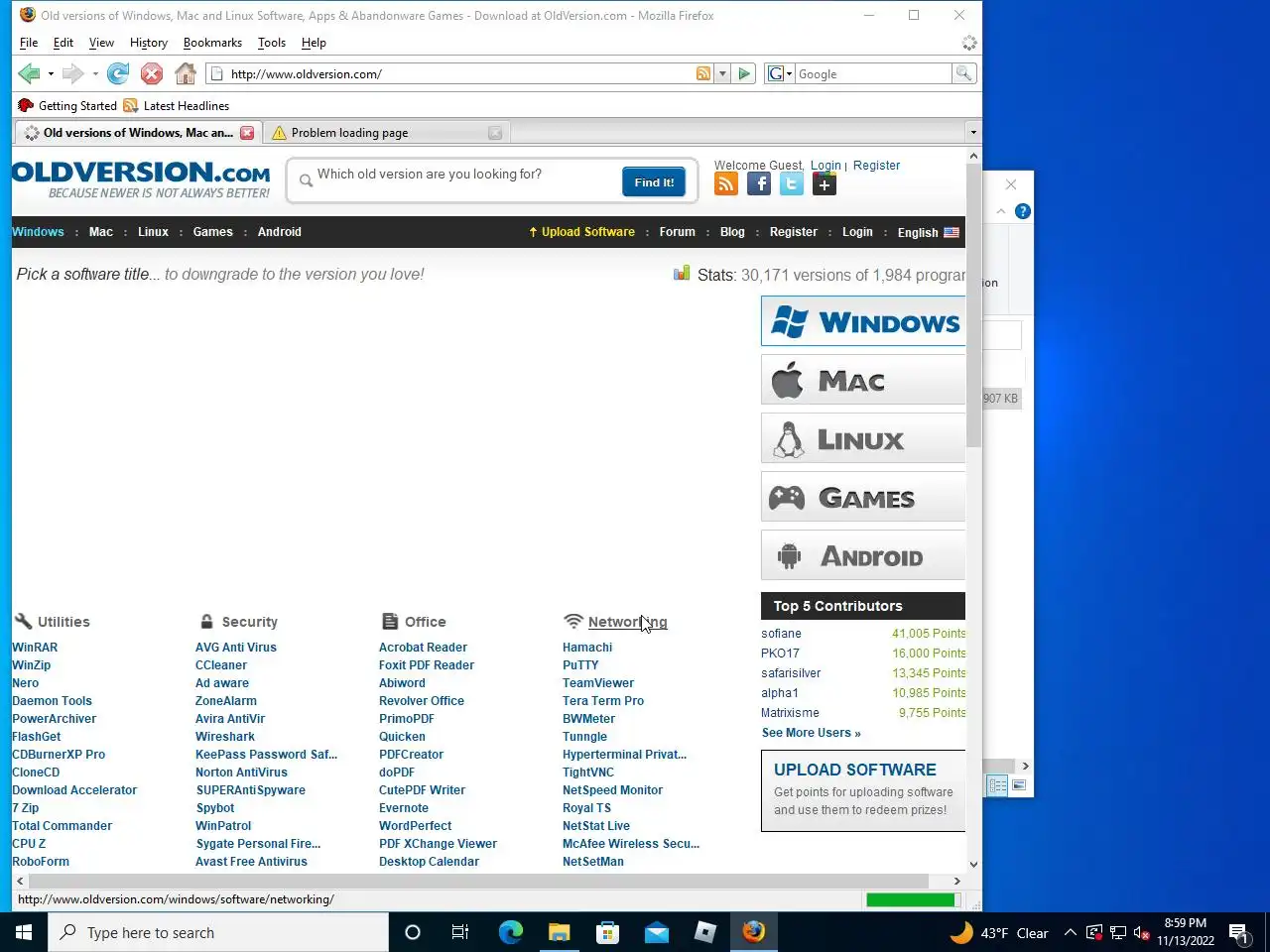This screenshot has width=1270, height=952.
Task: Open the English language selector
Action: 928,232
